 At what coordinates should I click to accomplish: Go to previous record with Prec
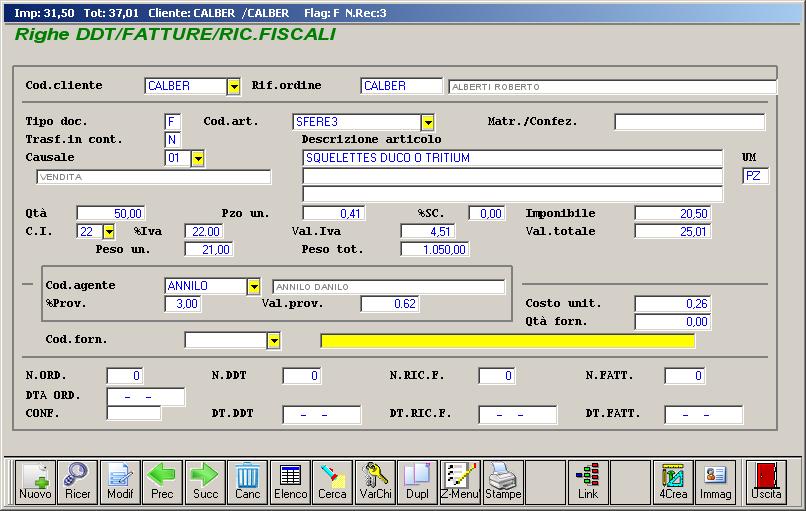pyautogui.click(x=162, y=482)
